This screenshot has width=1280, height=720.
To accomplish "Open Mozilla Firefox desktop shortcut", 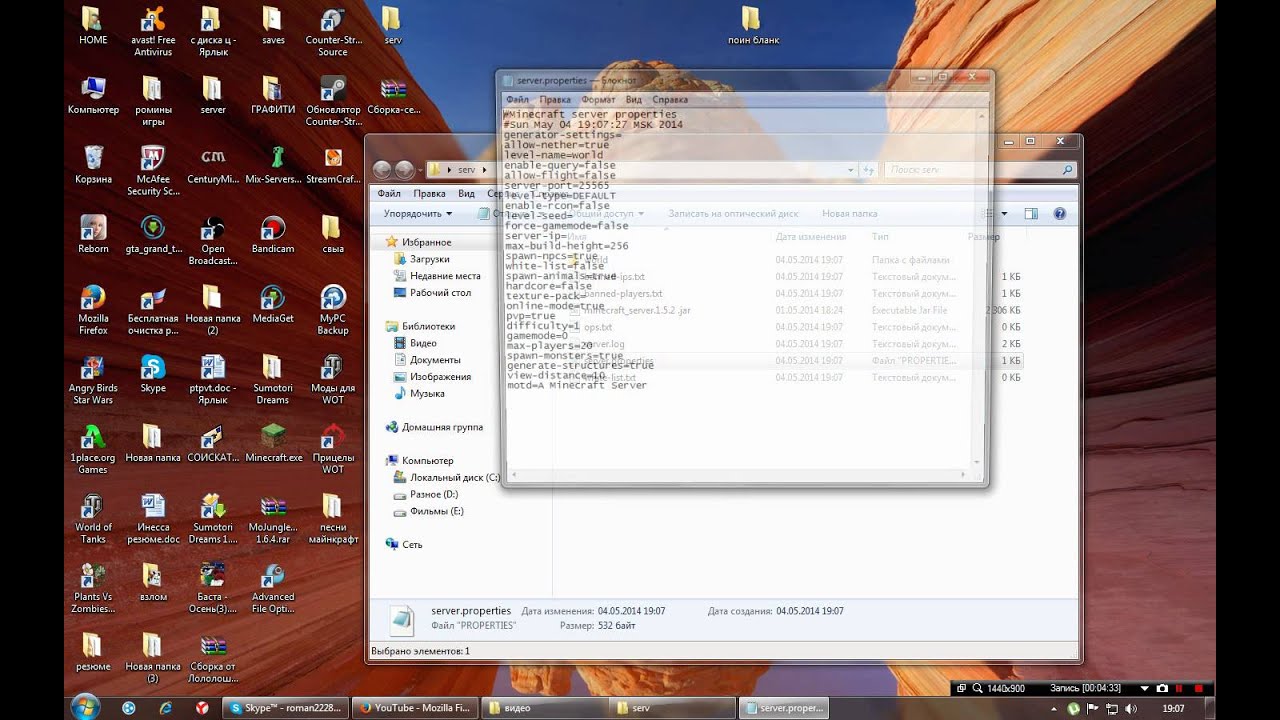I will pos(93,310).
